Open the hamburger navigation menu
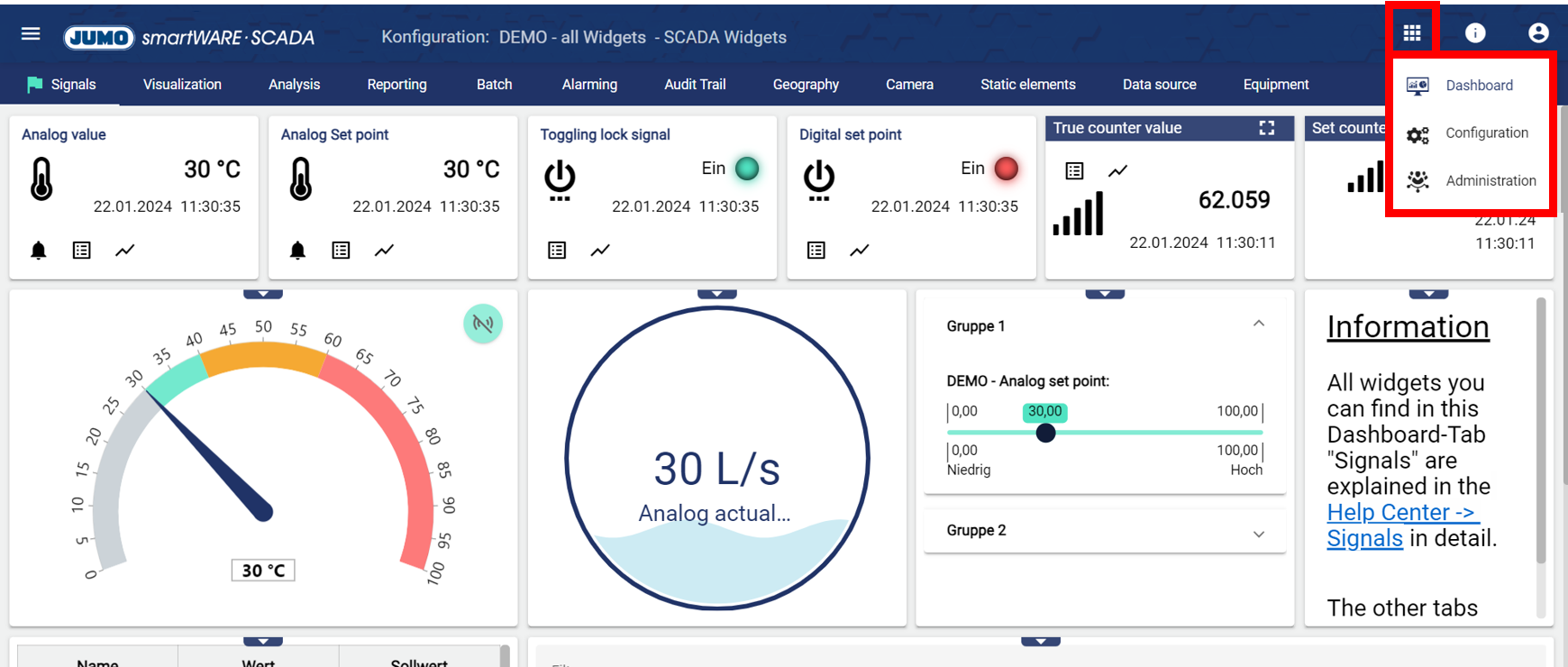 pos(31,34)
